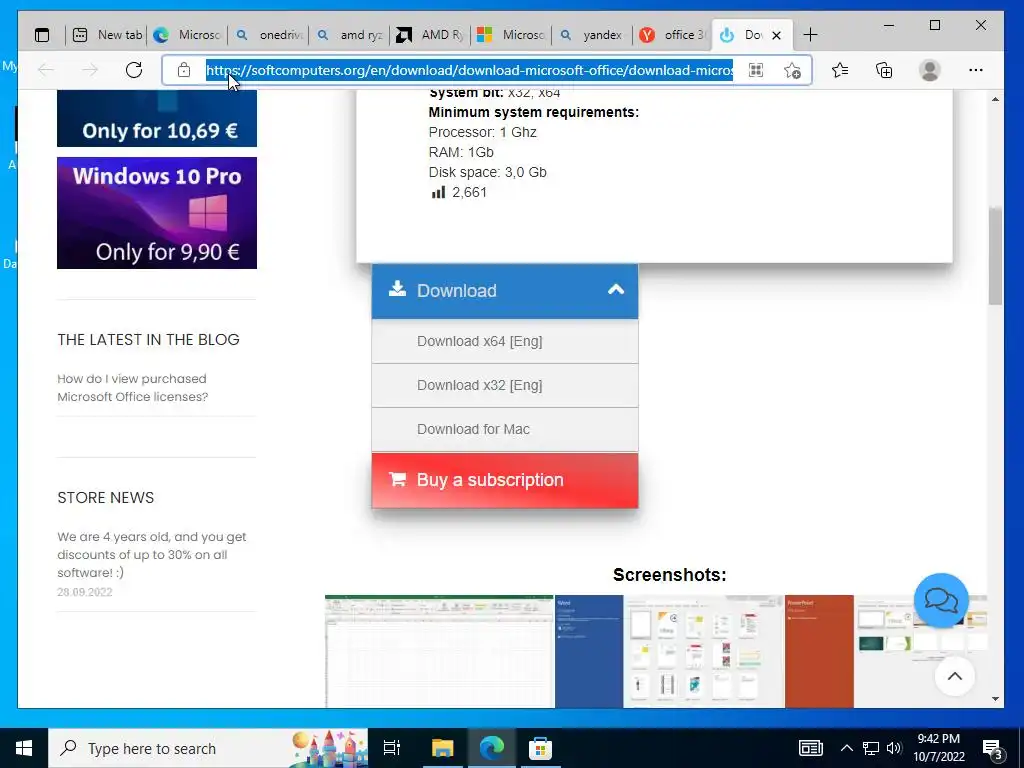This screenshot has height=768, width=1024.
Task: Switch to the AMD Ryzen site tab
Action: point(431,35)
